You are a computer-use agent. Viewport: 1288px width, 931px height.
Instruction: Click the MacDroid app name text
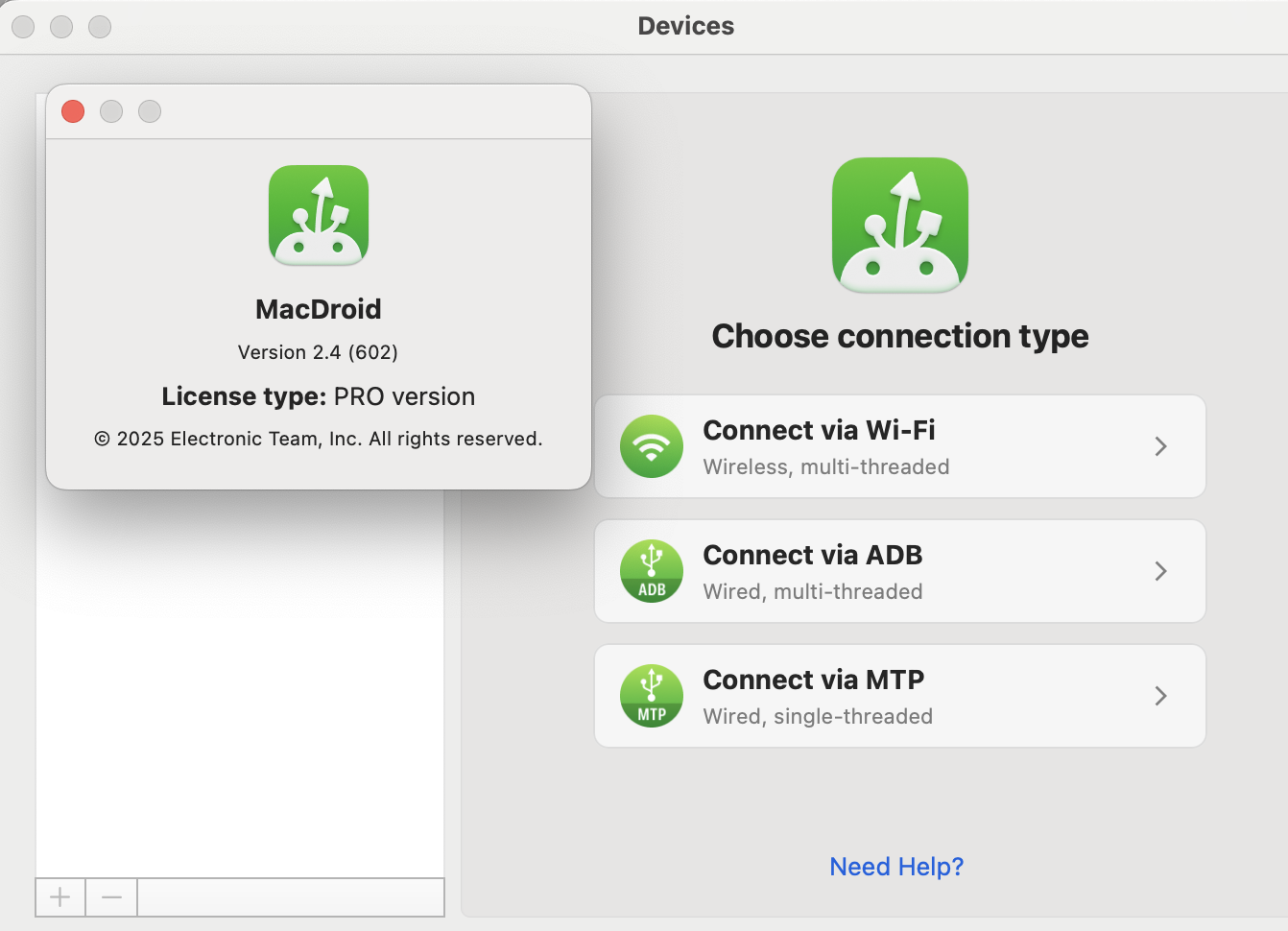point(319,309)
